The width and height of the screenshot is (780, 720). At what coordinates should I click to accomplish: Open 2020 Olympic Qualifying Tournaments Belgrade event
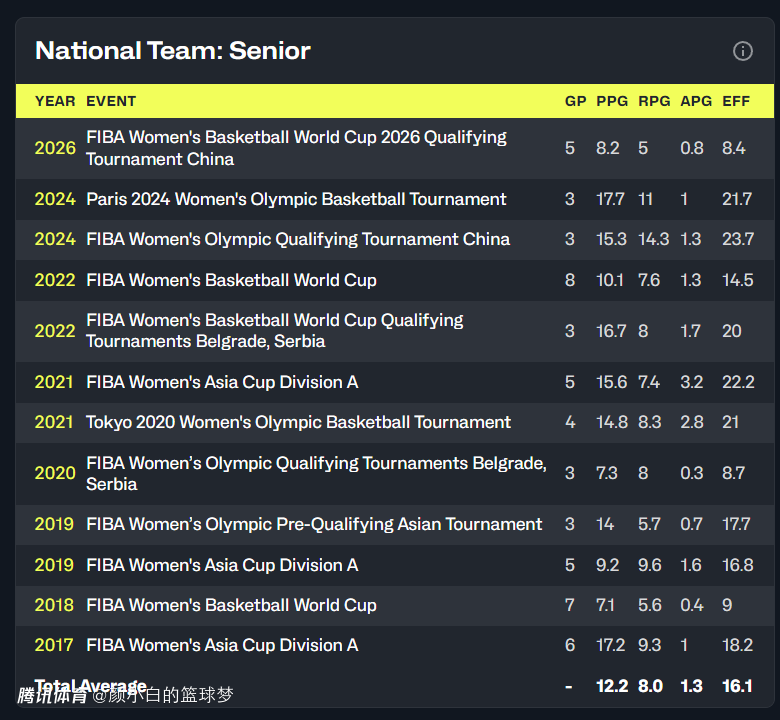click(x=316, y=473)
